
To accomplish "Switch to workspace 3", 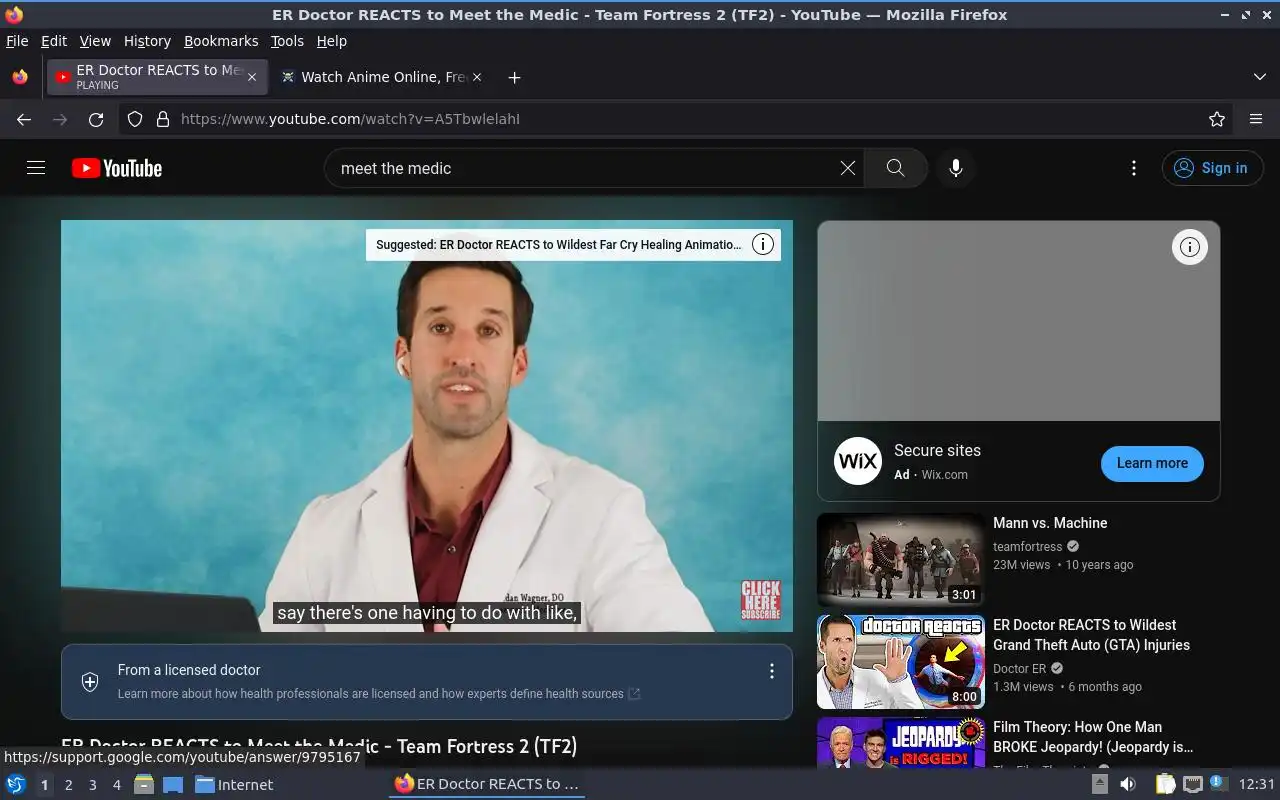I will point(93,785).
